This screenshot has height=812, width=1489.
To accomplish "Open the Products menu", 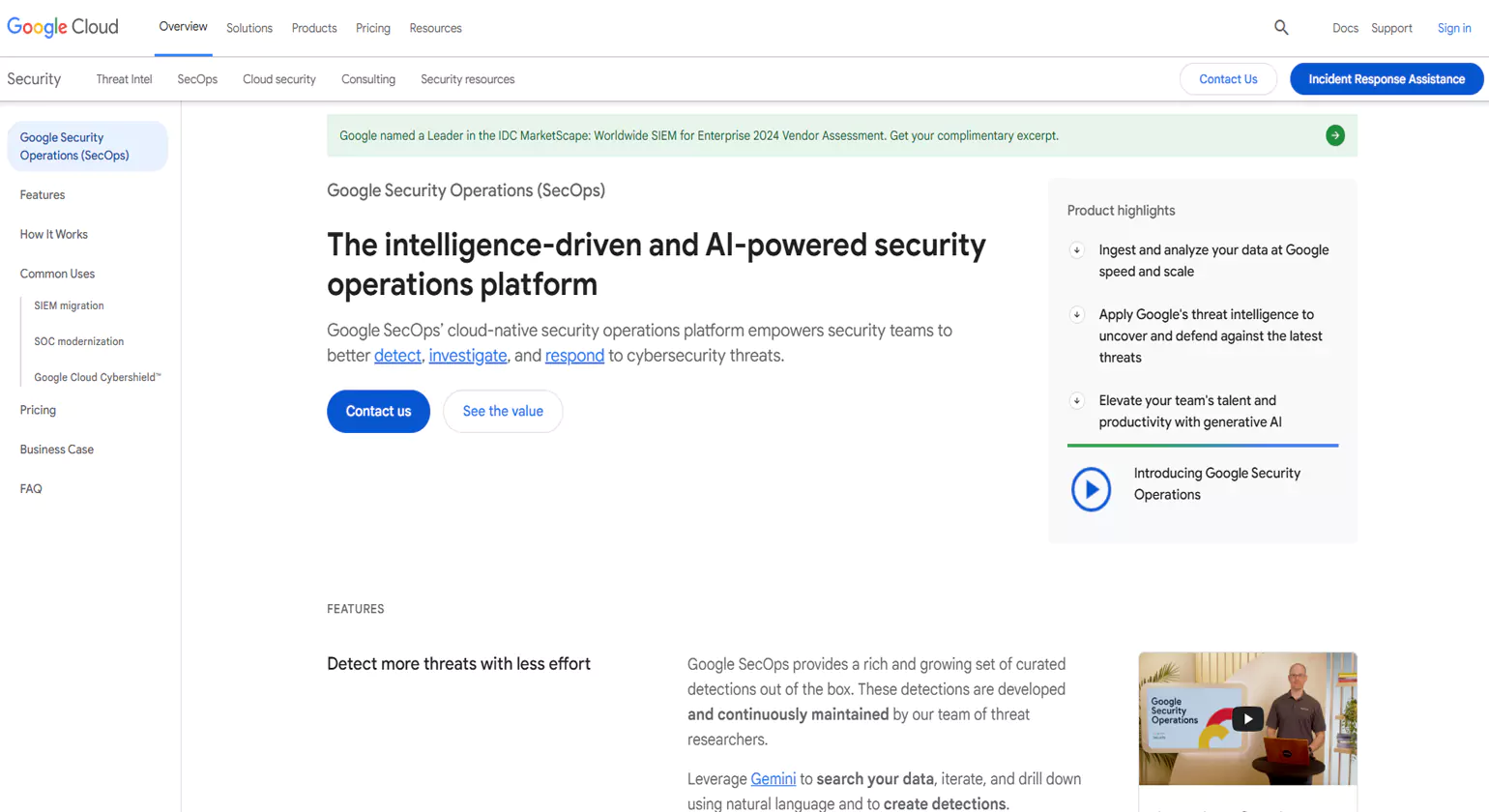I will 313,28.
